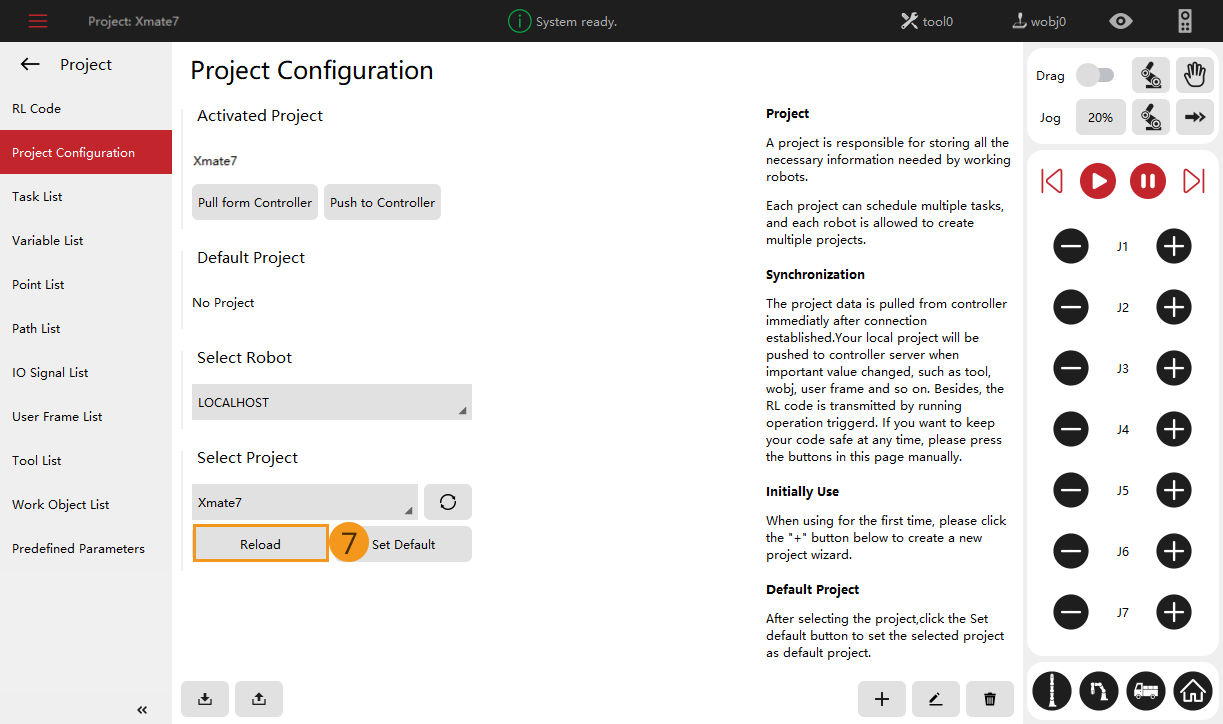
Task: Open the Task List menu item
Action: (x=37, y=197)
